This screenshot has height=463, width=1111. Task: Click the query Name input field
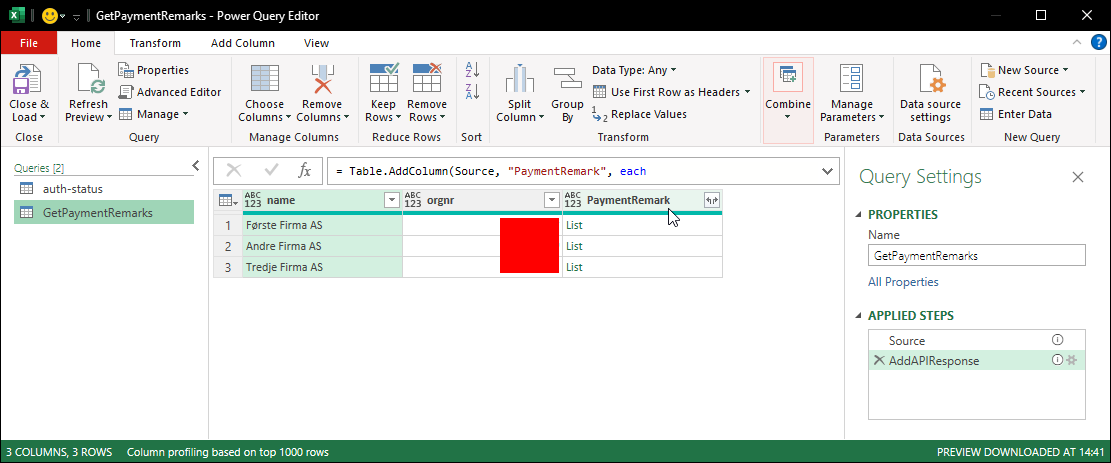click(976, 256)
